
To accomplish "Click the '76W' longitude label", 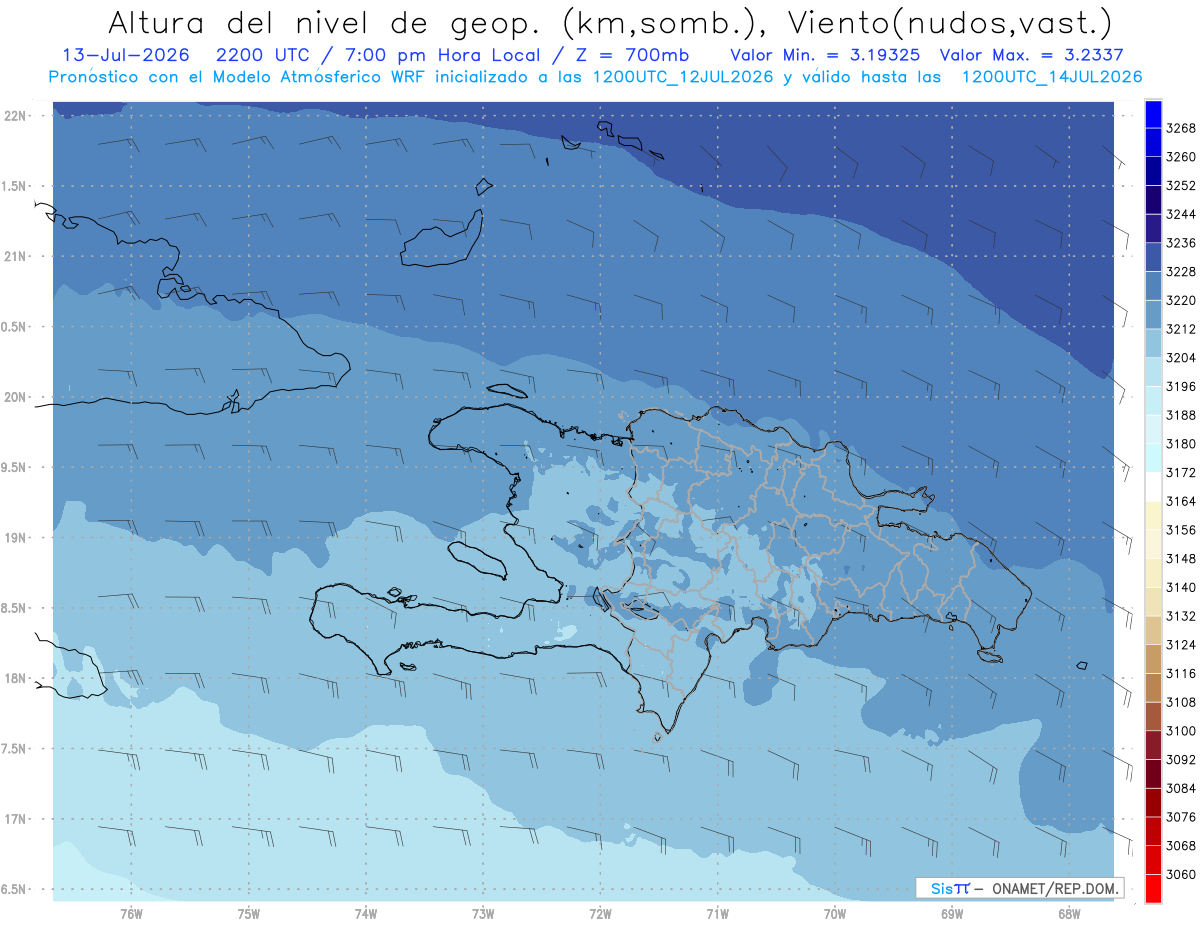I will 131,913.
